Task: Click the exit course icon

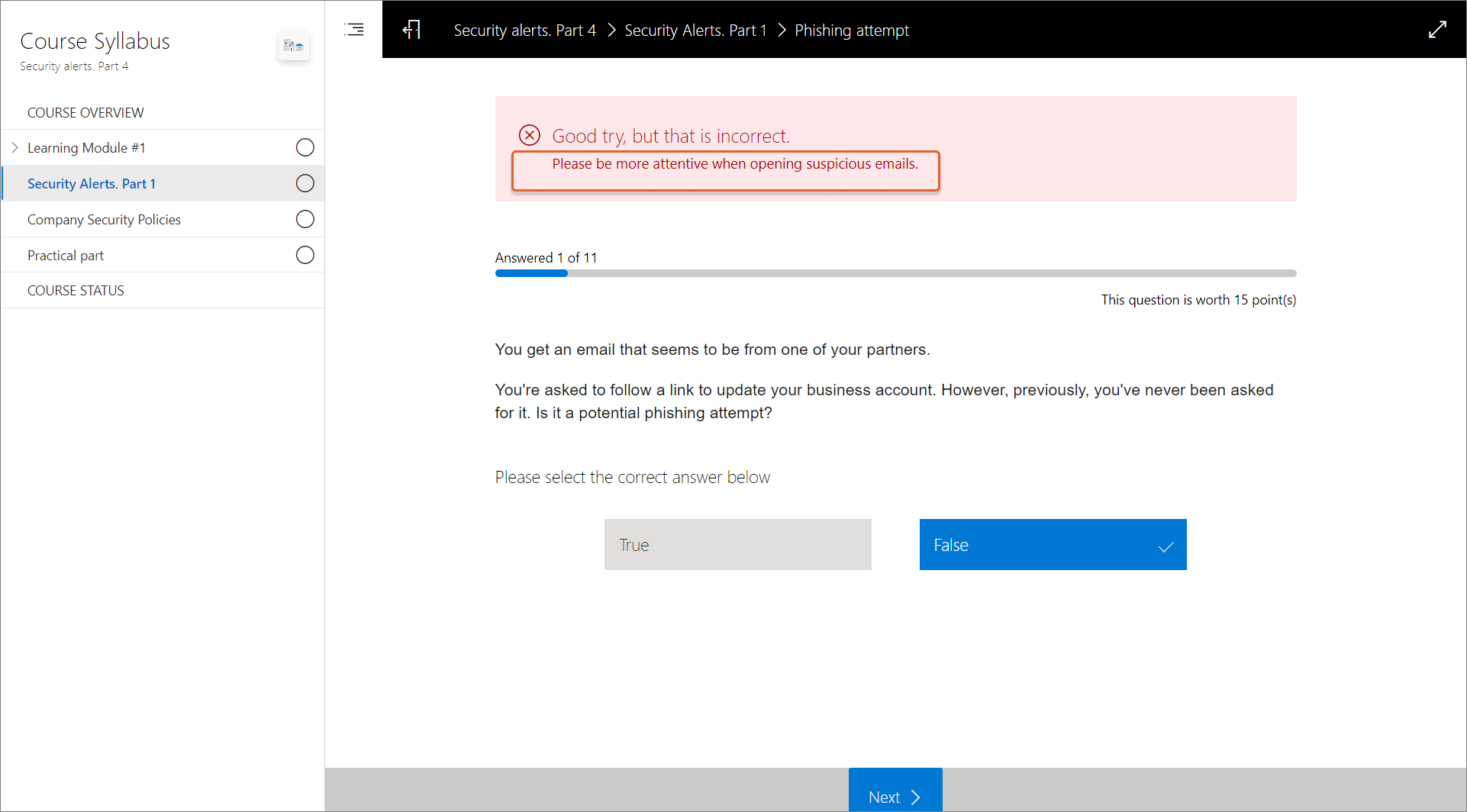Action: point(411,30)
